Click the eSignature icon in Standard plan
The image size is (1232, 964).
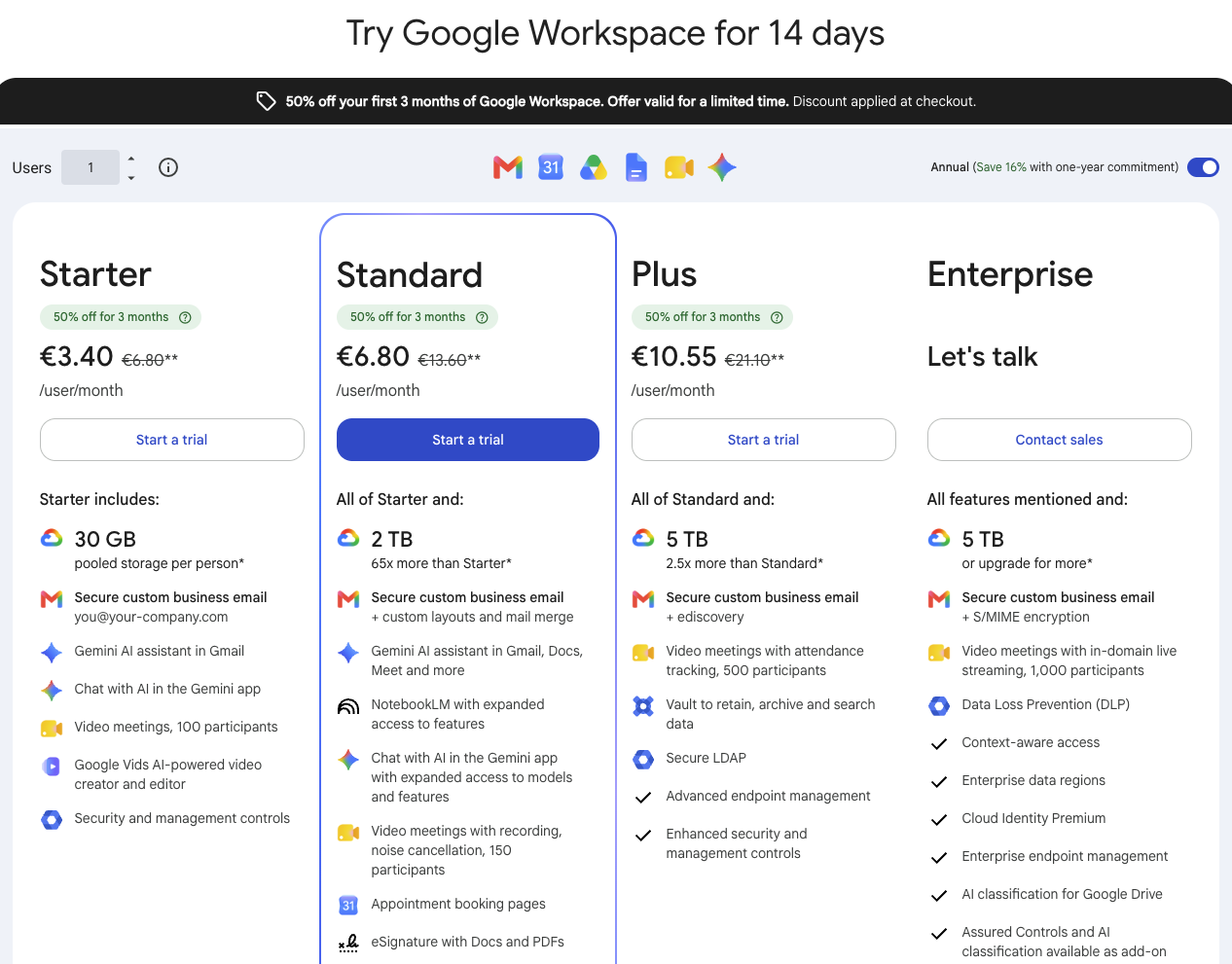348,944
